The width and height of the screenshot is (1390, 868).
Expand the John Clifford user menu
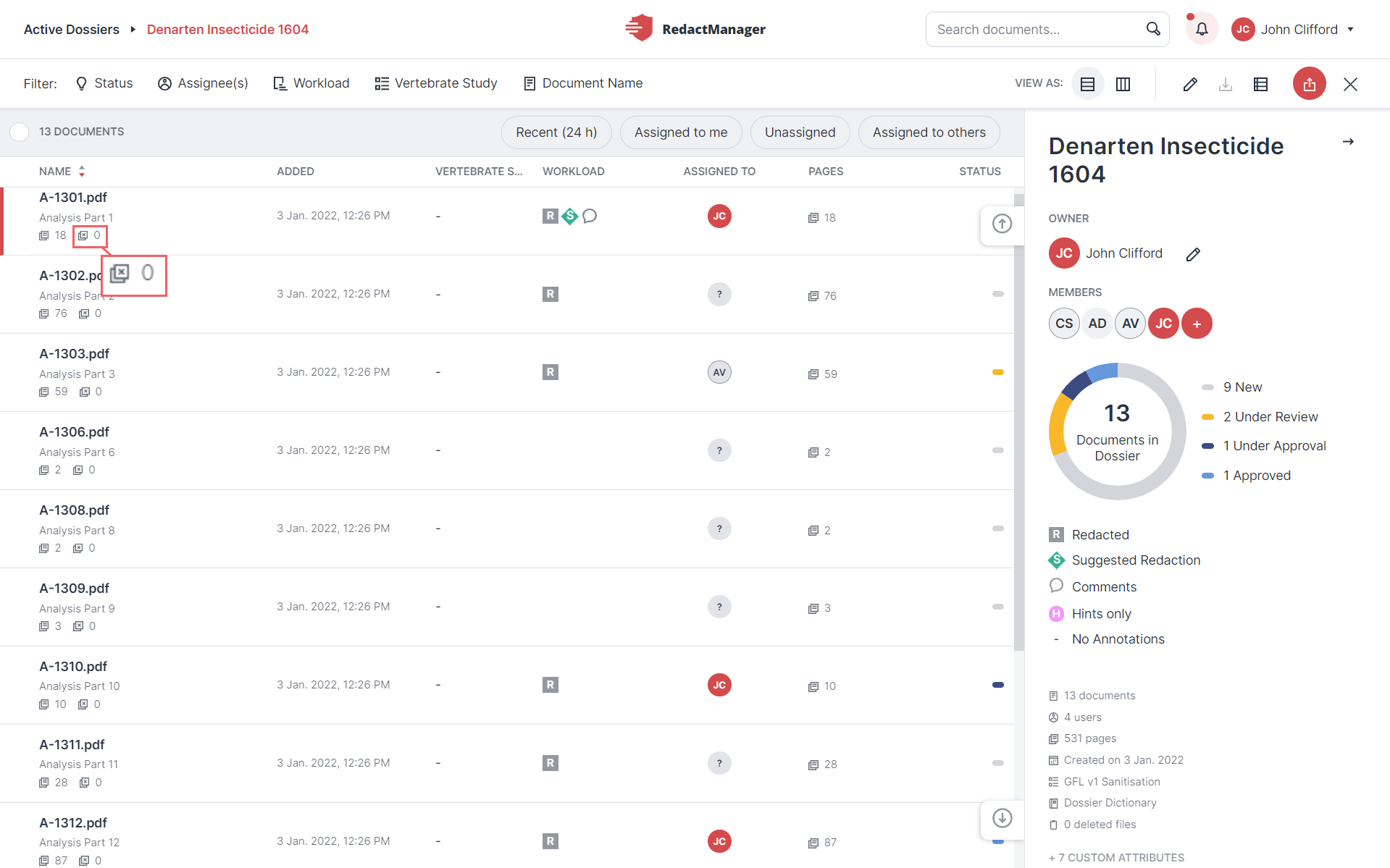(1293, 30)
